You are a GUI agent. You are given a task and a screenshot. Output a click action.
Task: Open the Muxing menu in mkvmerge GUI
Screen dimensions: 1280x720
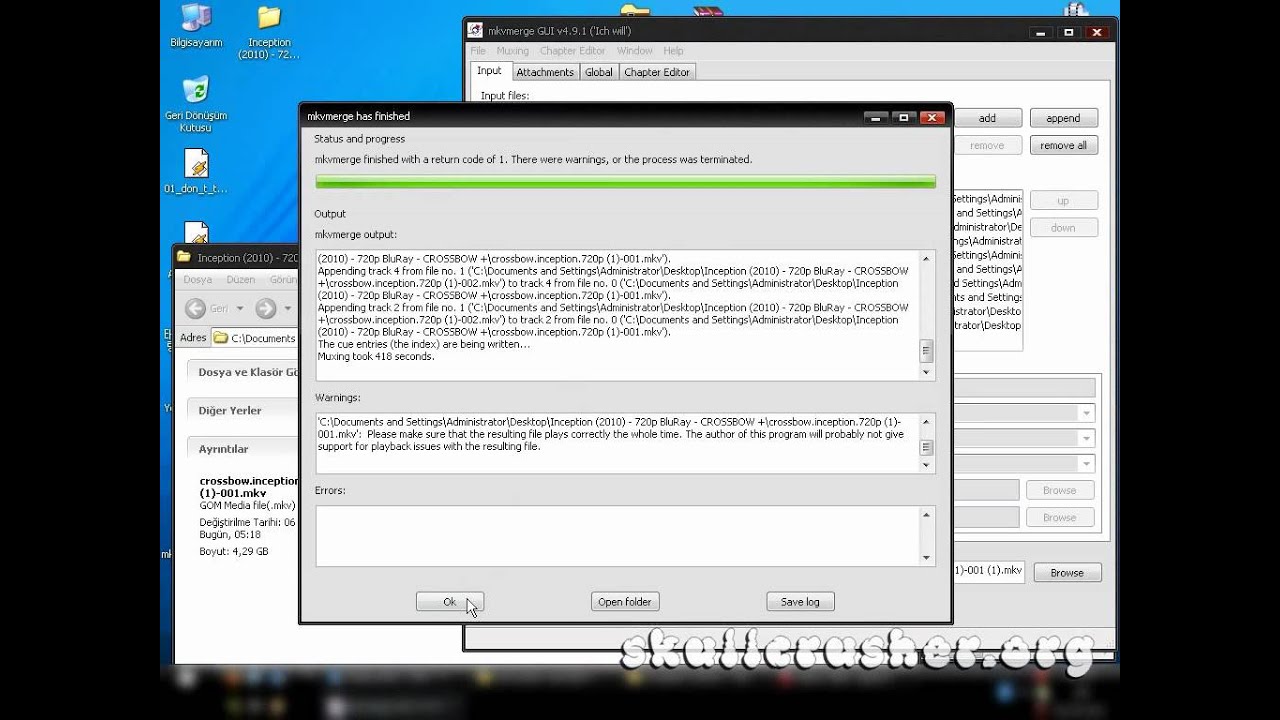pyautogui.click(x=513, y=51)
